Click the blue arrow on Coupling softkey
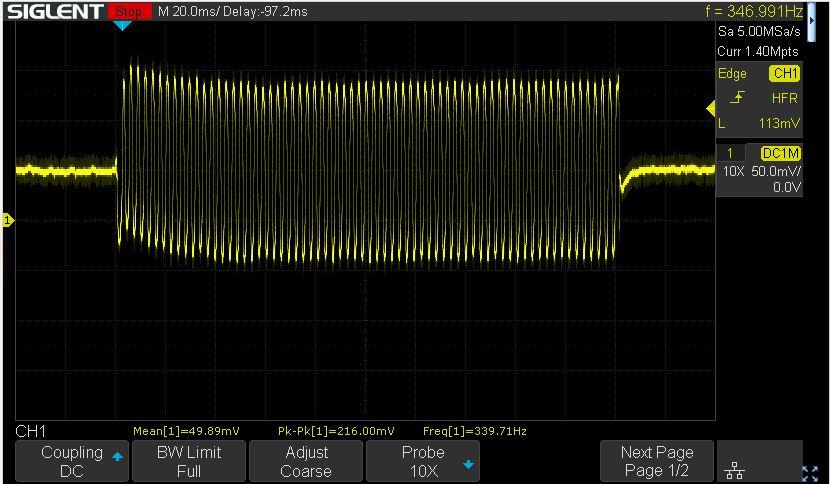 (118, 456)
